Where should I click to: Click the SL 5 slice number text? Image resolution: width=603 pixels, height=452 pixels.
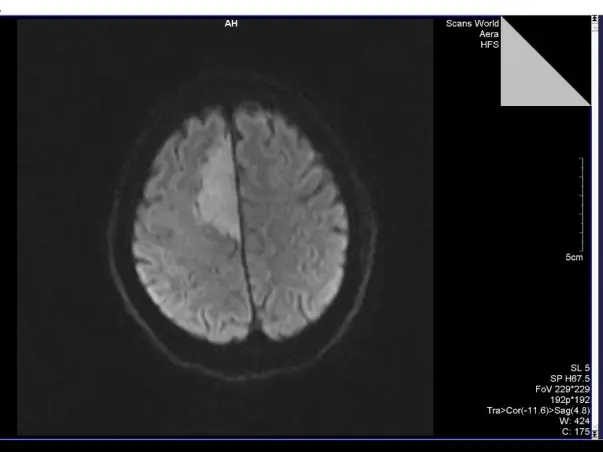[580, 368]
